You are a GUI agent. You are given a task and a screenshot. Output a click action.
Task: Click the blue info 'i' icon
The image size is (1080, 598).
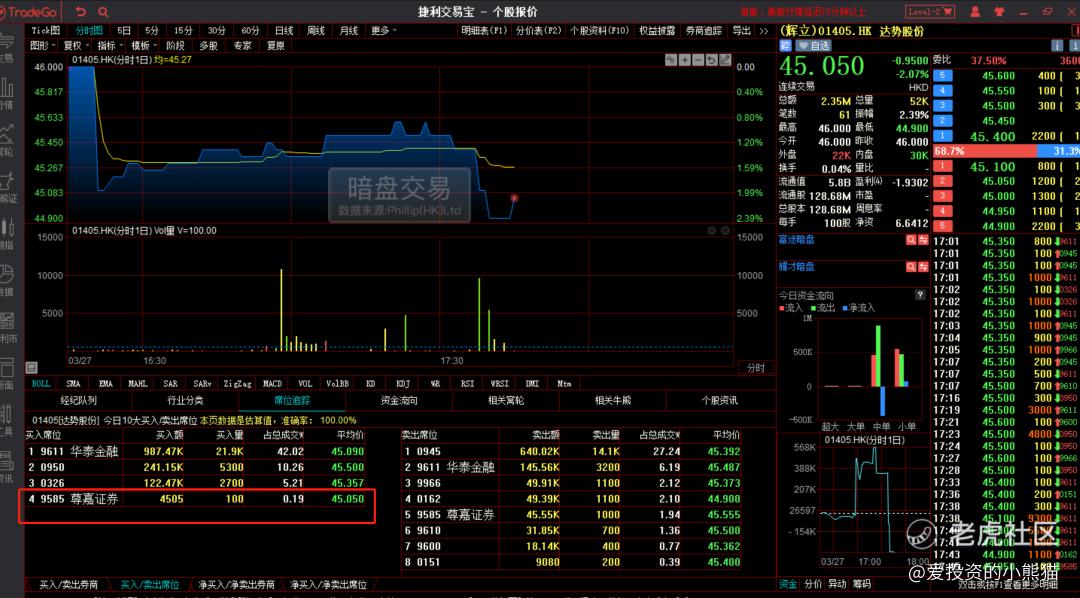1058,45
